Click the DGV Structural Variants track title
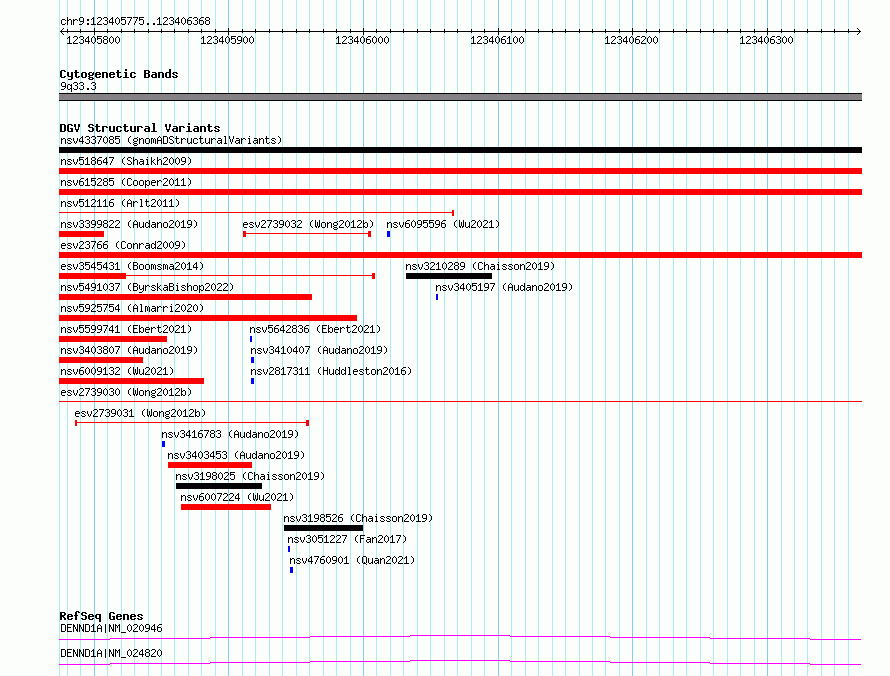The image size is (890, 676). tap(140, 128)
